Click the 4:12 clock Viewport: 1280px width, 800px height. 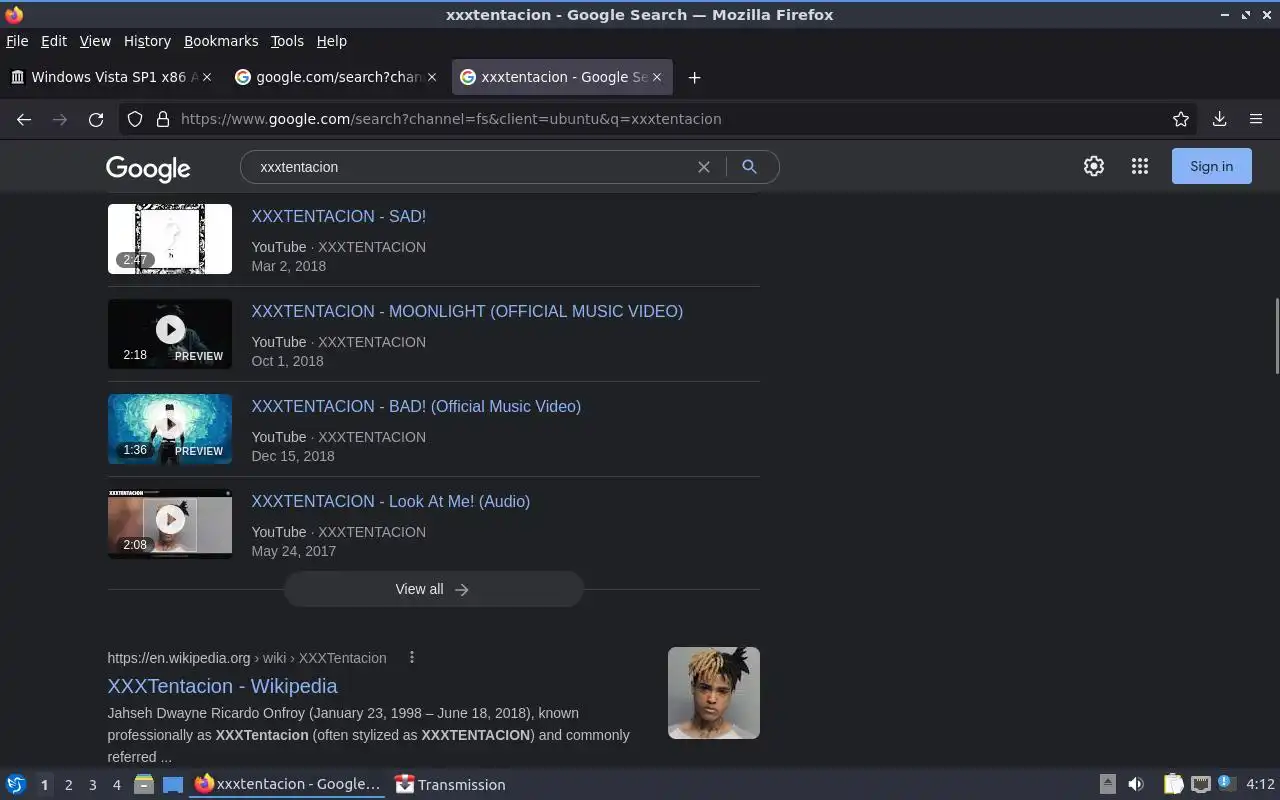pyautogui.click(x=1260, y=785)
